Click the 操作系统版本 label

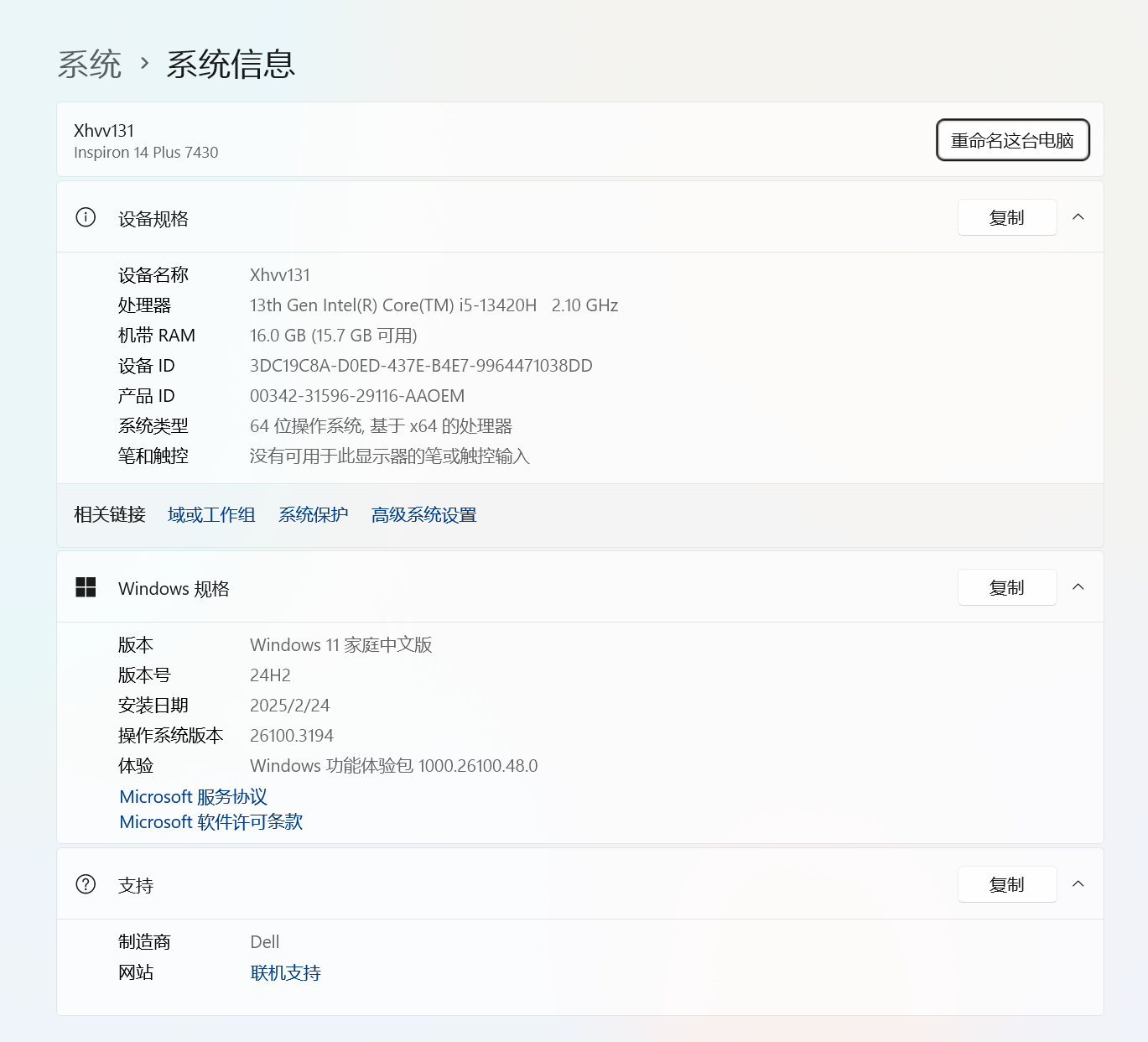click(x=171, y=736)
